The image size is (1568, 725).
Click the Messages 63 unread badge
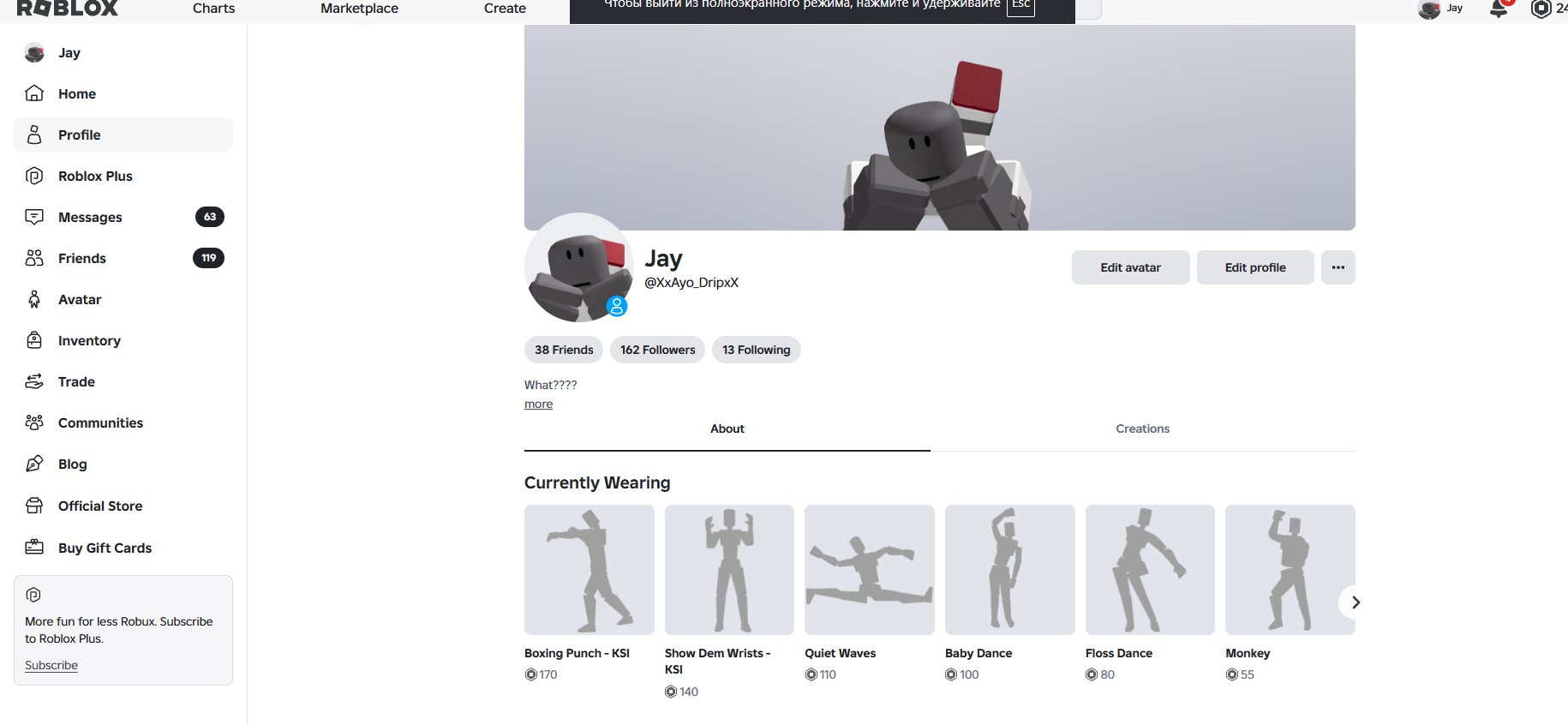click(210, 217)
